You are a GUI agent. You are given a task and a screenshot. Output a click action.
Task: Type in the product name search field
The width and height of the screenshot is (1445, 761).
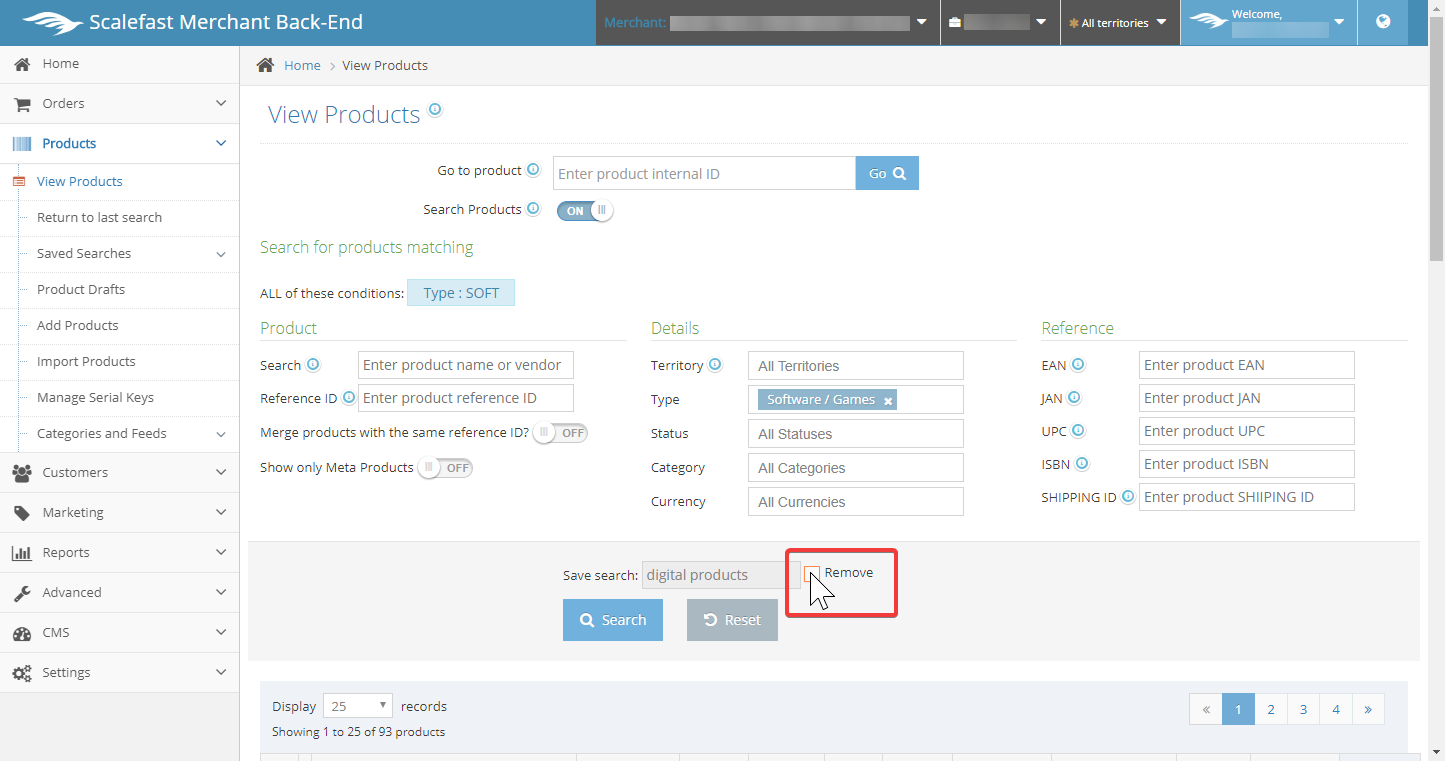[465, 365]
